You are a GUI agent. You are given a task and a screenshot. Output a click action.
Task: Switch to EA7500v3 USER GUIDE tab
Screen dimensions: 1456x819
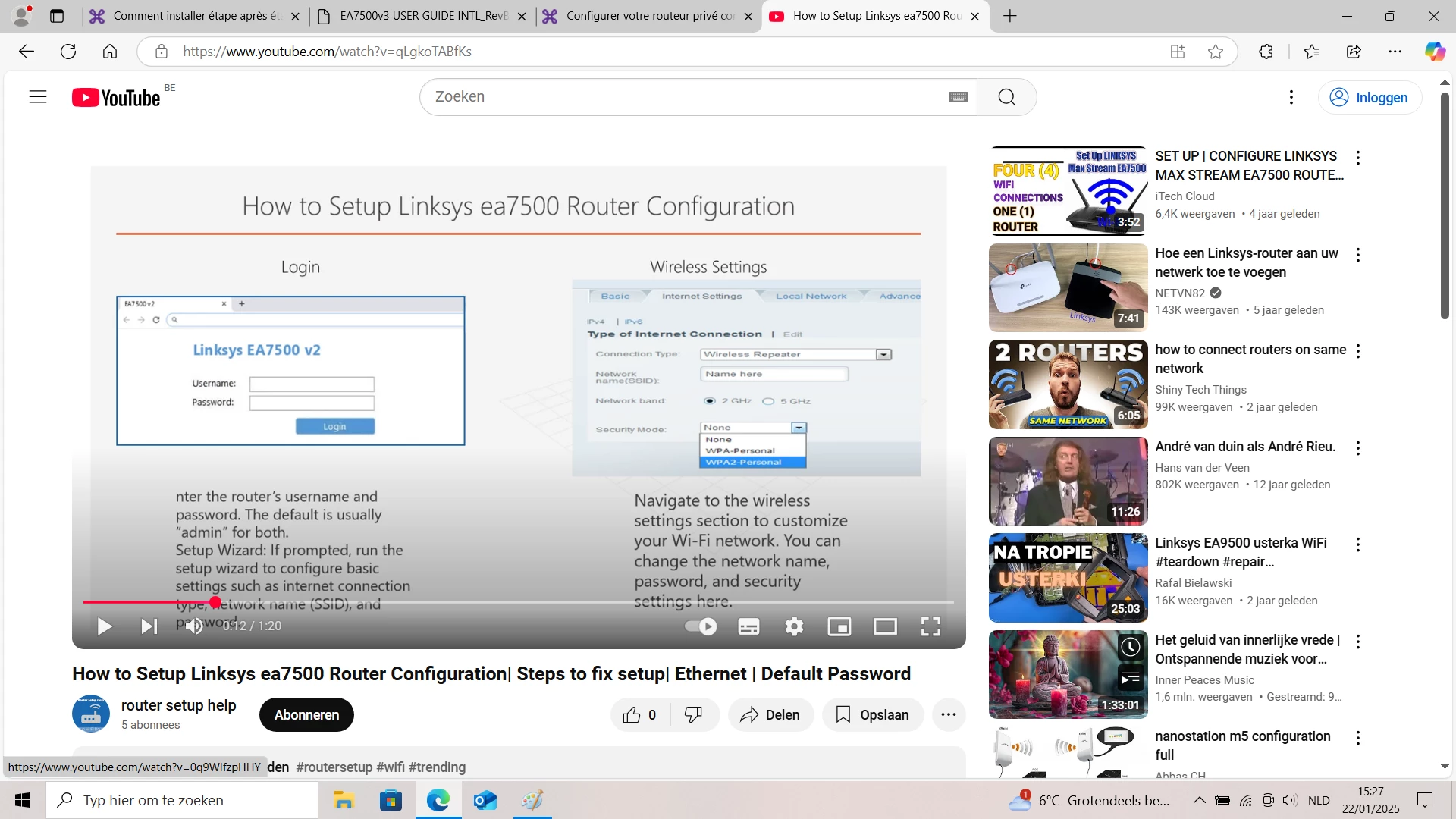423,16
